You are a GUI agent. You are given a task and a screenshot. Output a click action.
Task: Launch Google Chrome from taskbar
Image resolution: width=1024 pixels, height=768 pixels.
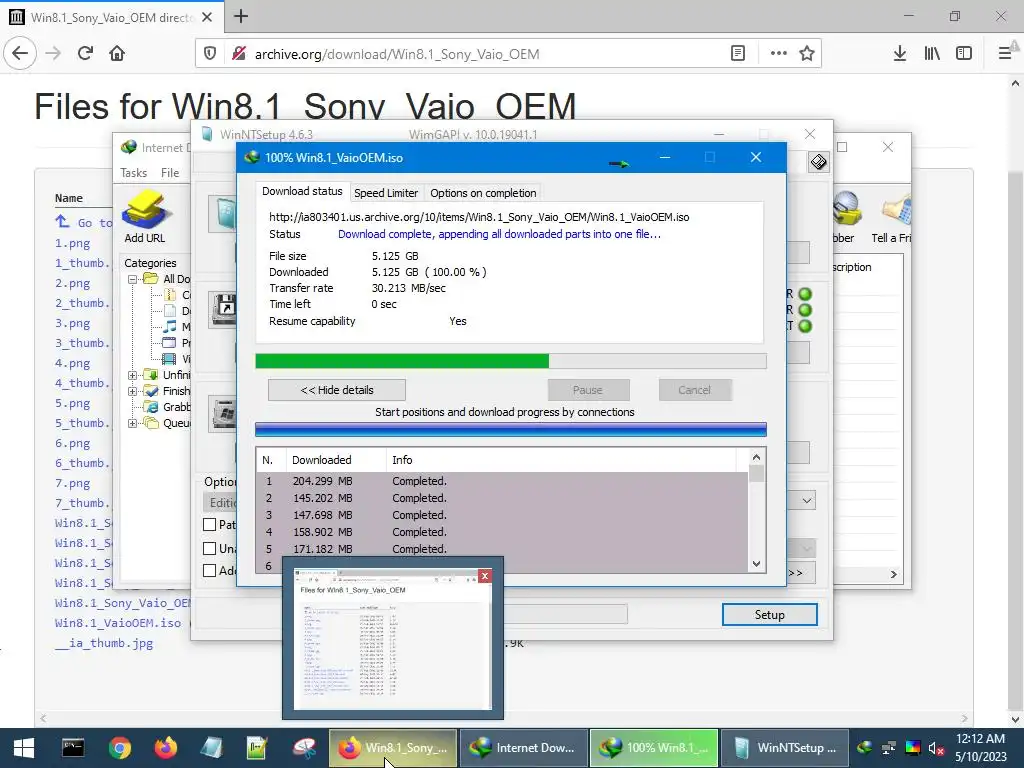coord(120,748)
